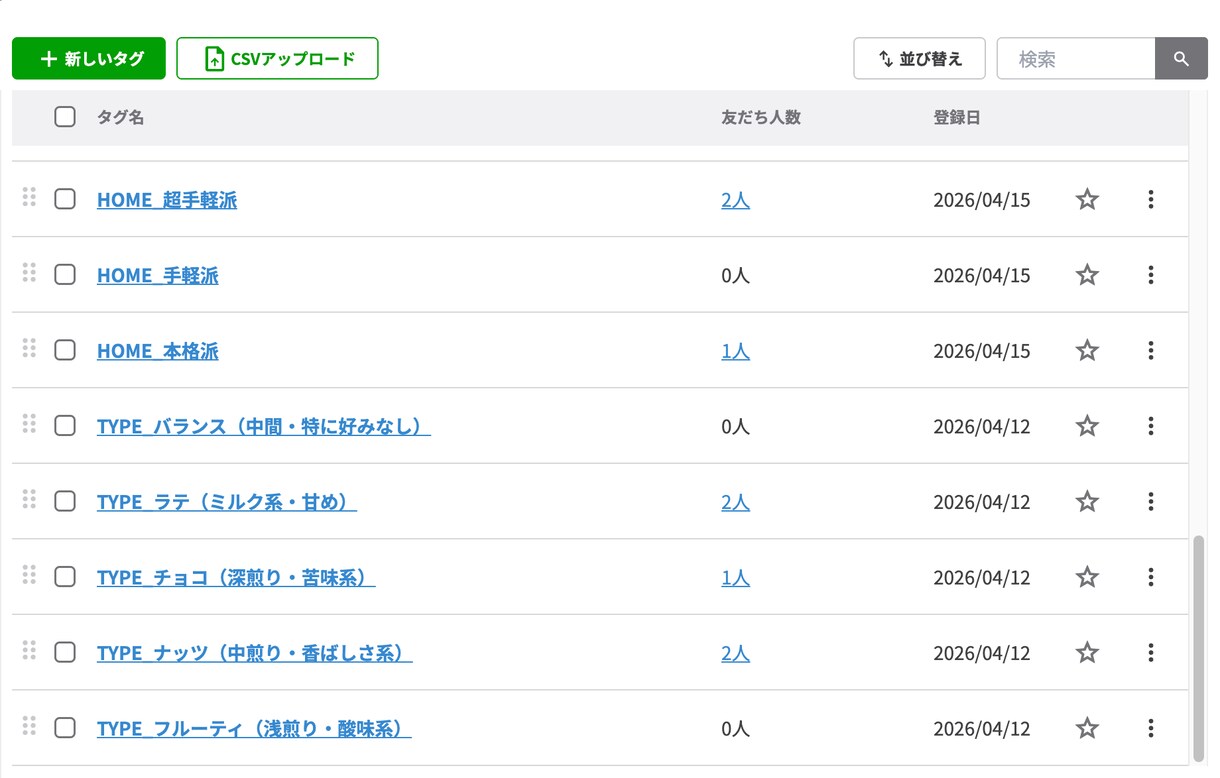This screenshot has height=778, width=1220.
Task: Toggle the select-all checkbox in header
Action: (65, 117)
